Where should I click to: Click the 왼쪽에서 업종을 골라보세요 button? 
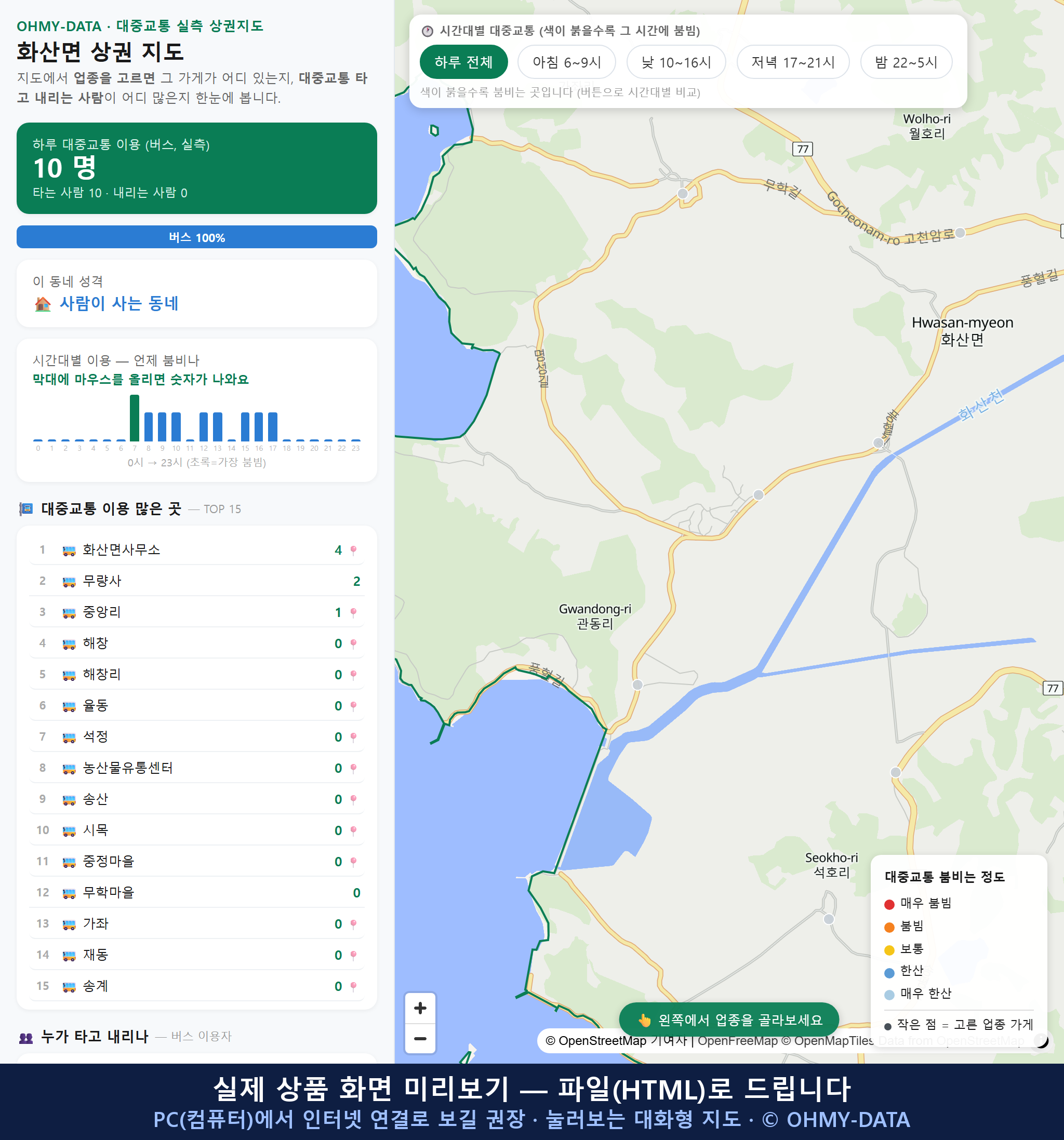728,1020
